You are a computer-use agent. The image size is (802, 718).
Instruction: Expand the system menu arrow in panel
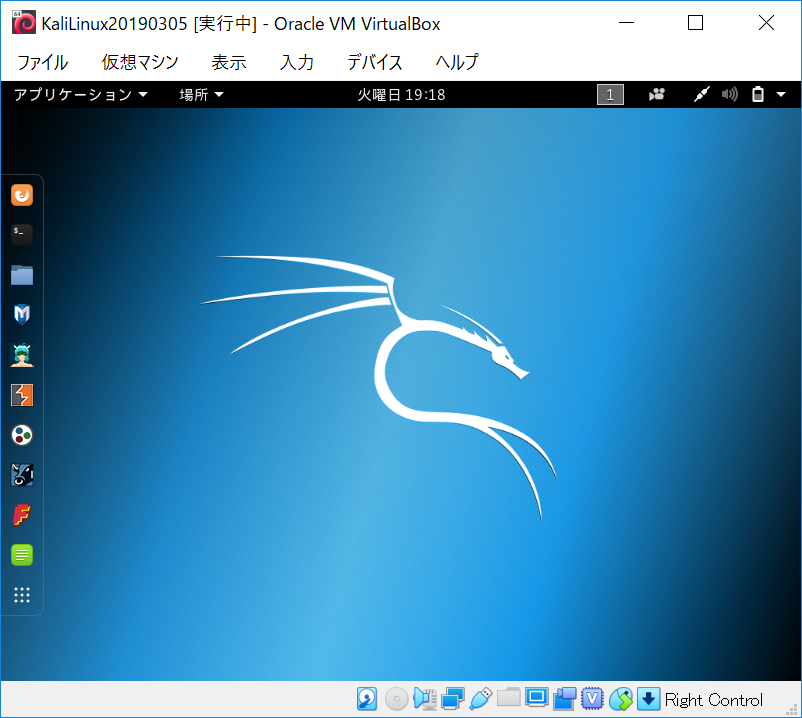click(781, 95)
